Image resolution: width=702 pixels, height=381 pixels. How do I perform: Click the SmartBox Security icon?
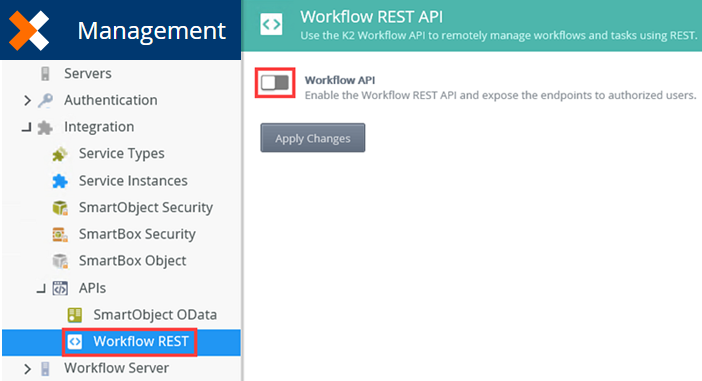coord(60,234)
